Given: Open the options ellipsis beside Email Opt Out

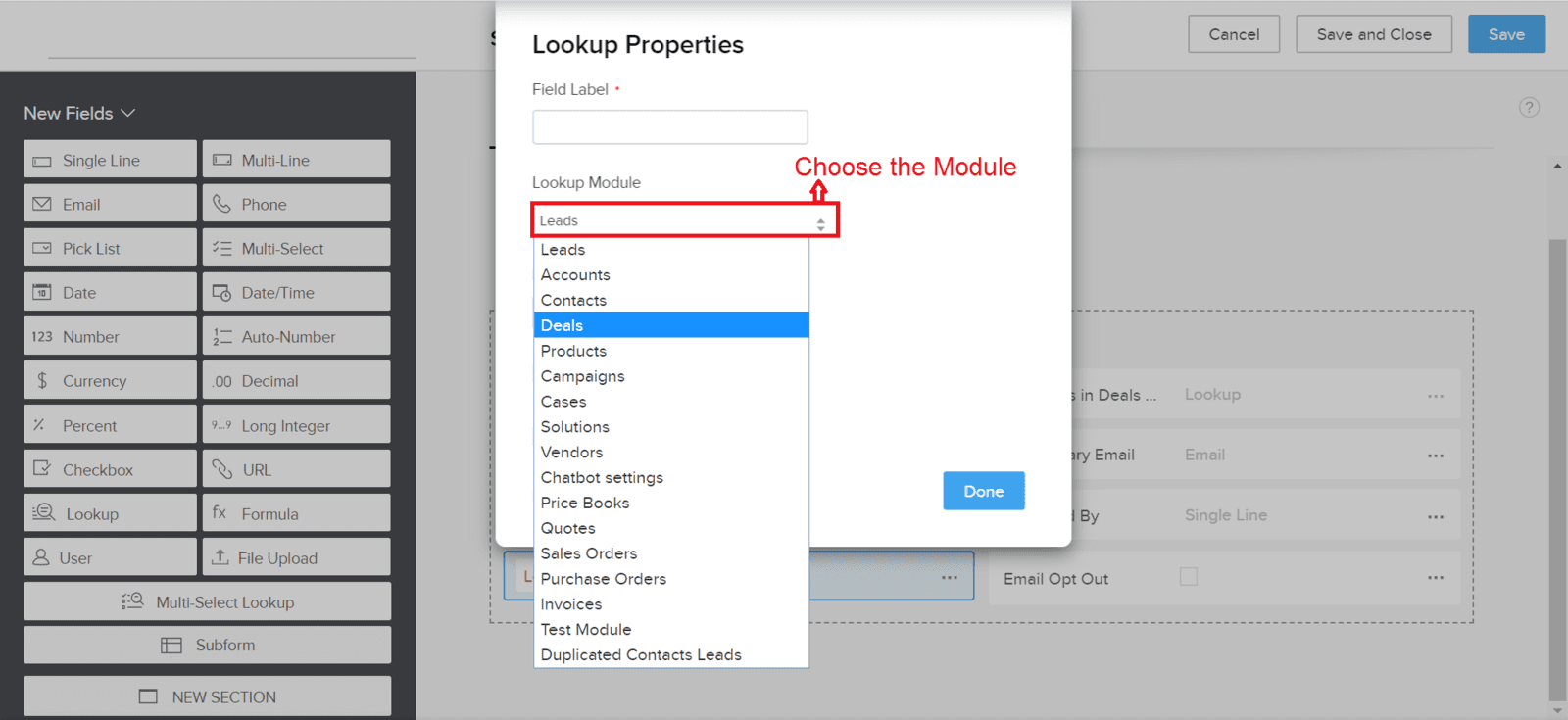Looking at the screenshot, I should [1436, 578].
